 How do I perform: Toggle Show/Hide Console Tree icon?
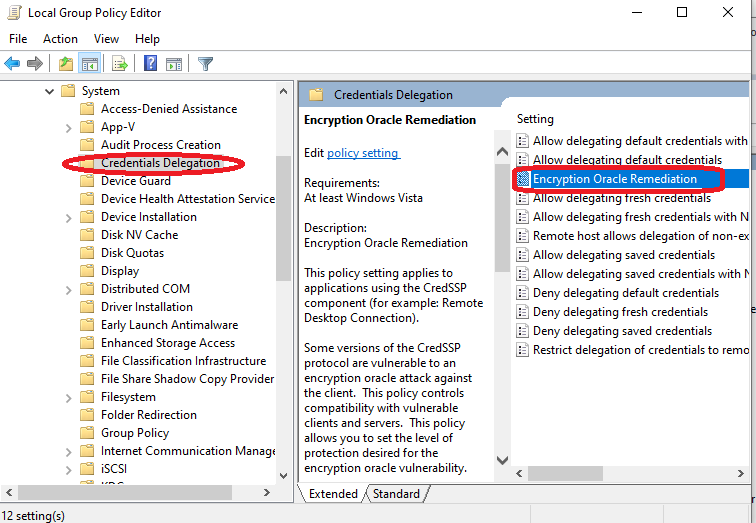[x=90, y=64]
